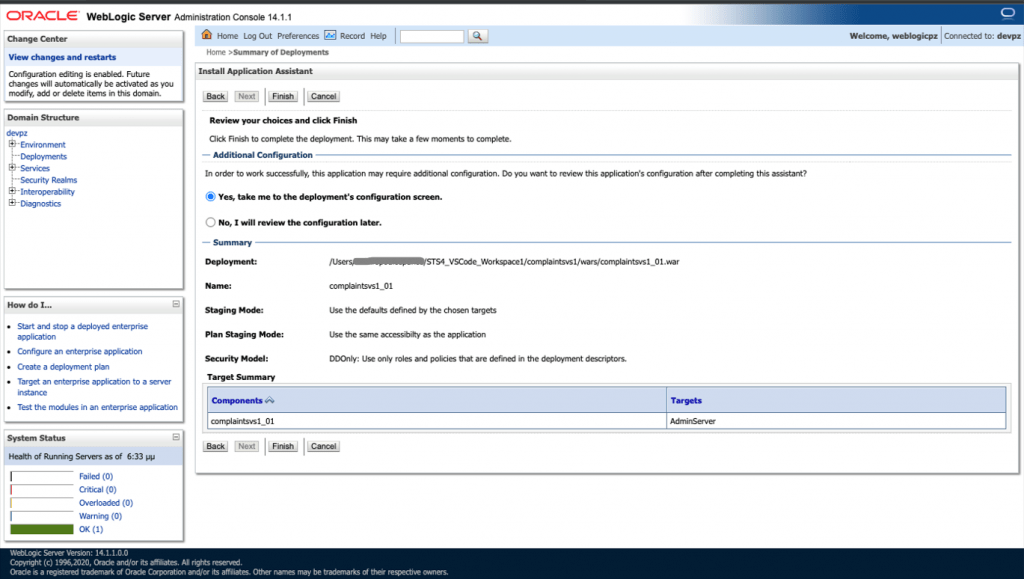Sort table by the Components column header
Viewport: 1024px width, 579px height.
tap(237, 401)
